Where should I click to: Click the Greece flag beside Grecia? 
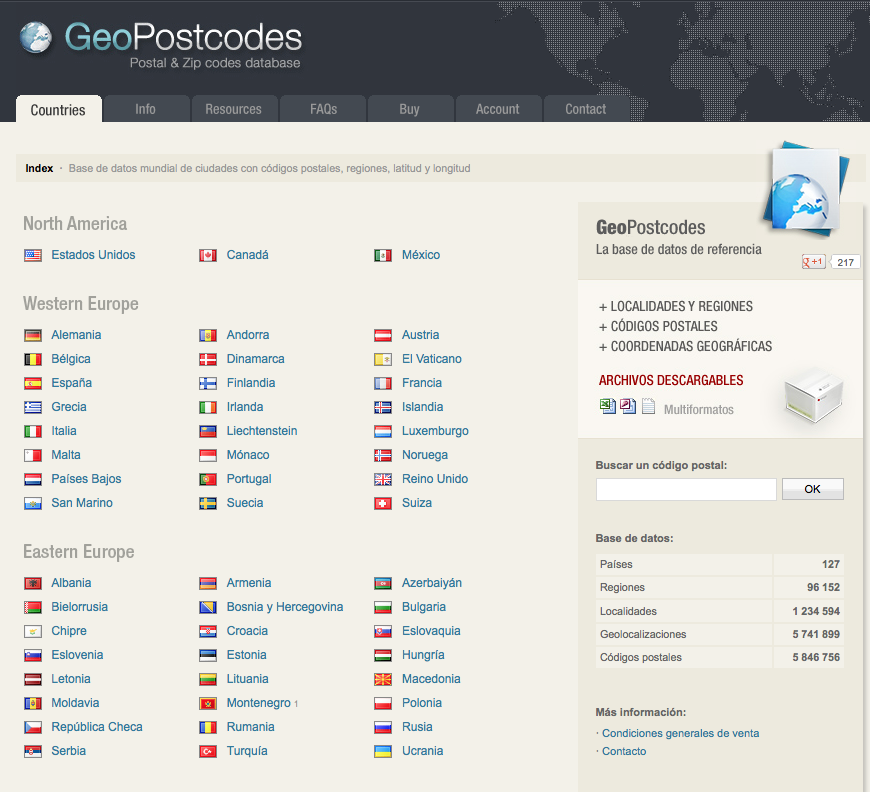(33, 407)
